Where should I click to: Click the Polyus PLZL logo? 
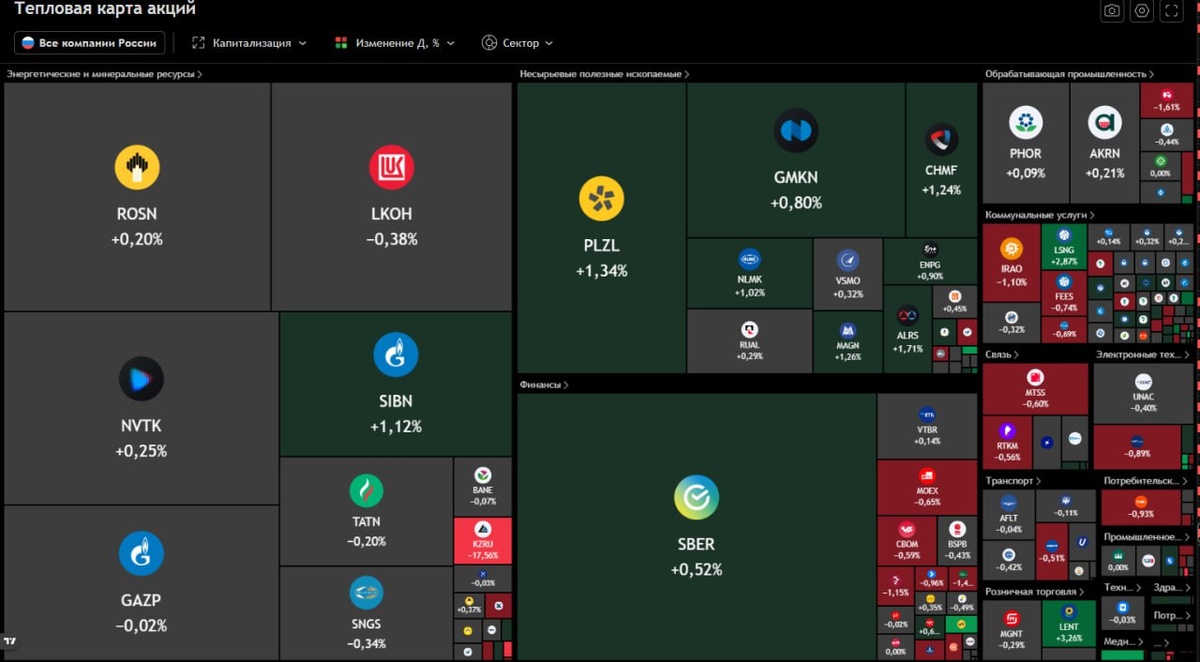602,199
